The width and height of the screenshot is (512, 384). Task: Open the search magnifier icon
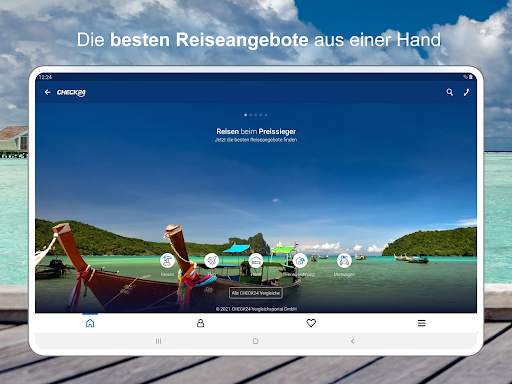(450, 92)
